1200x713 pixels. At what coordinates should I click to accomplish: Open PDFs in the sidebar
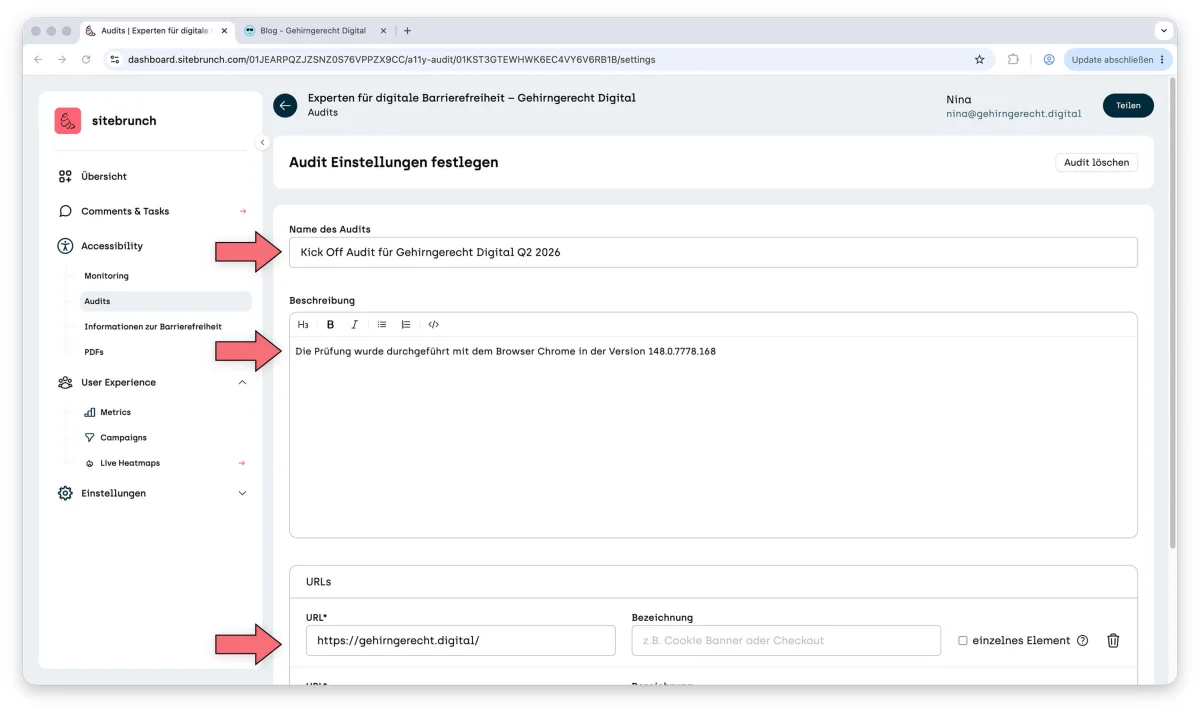click(94, 352)
